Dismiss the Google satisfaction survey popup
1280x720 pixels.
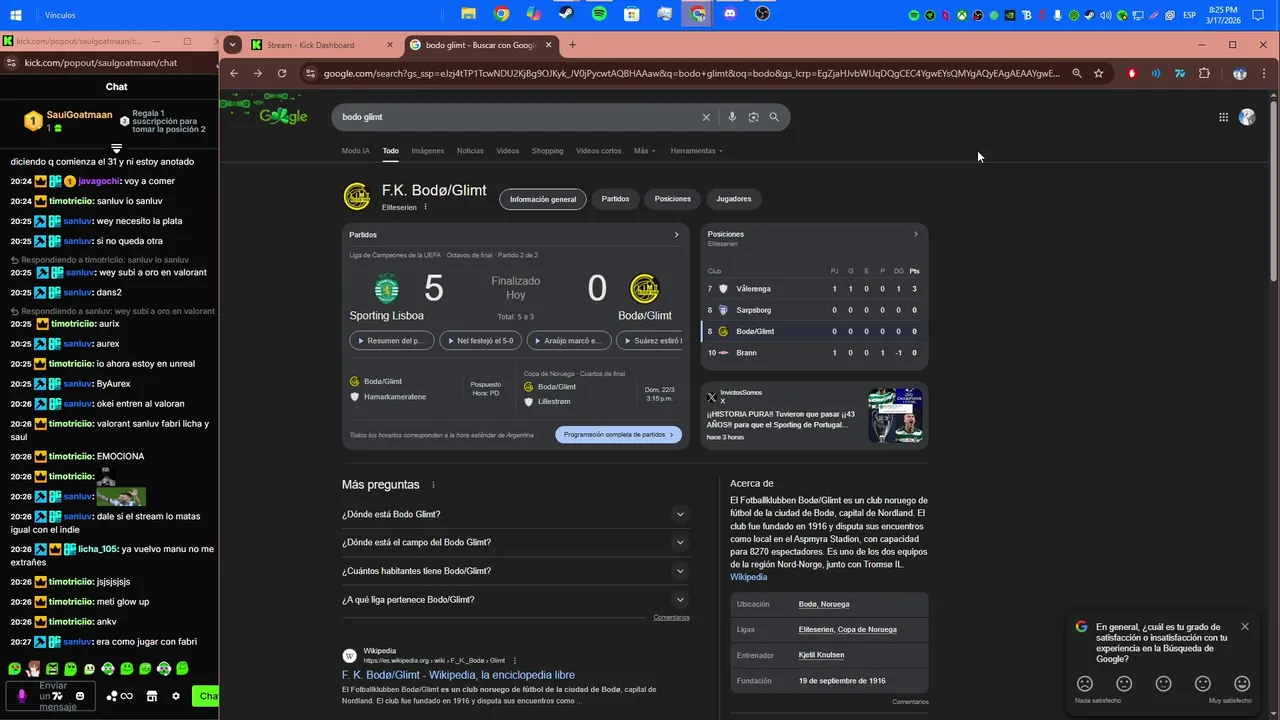click(x=1245, y=627)
